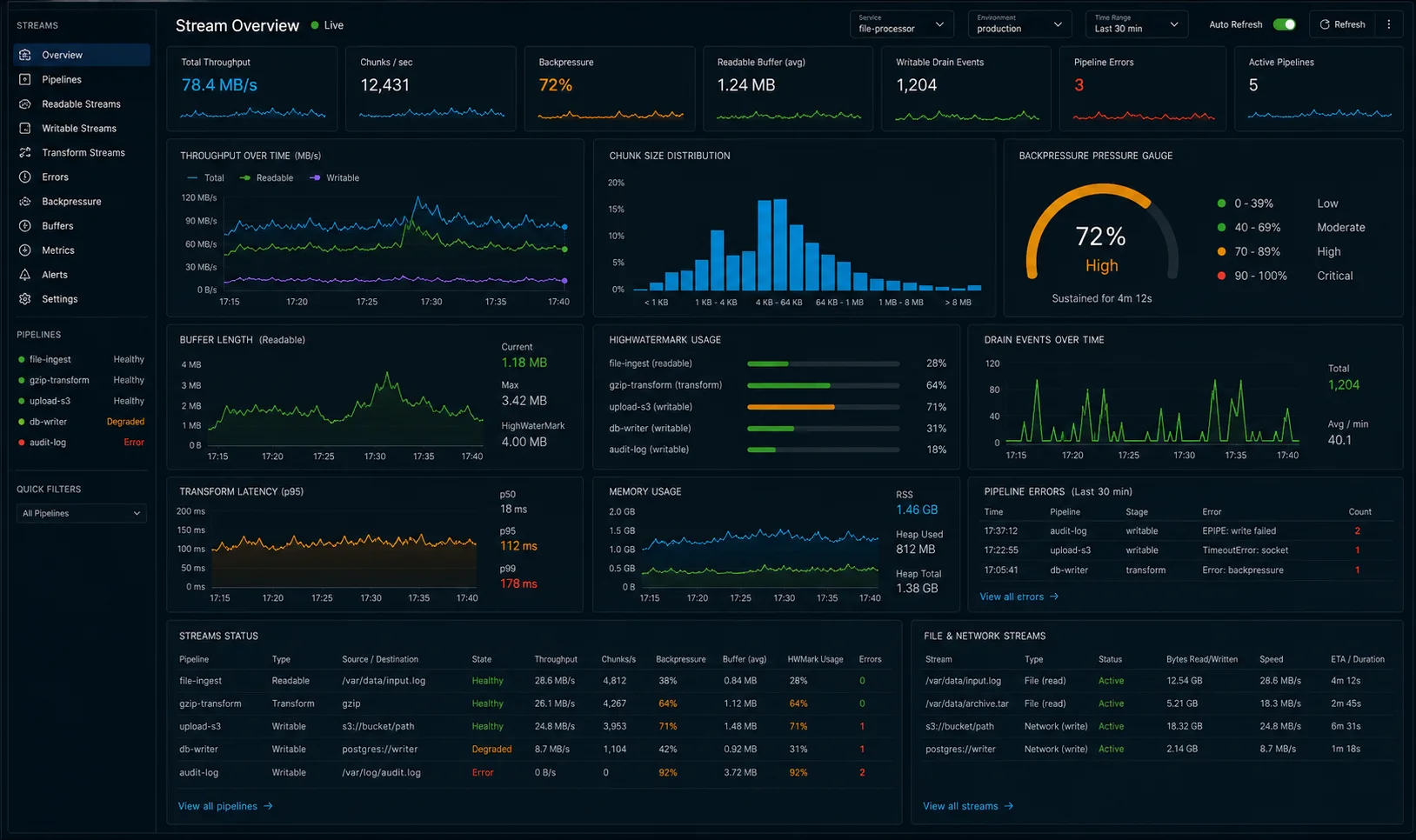Expand the All Pipelines quick filter

coord(82,513)
